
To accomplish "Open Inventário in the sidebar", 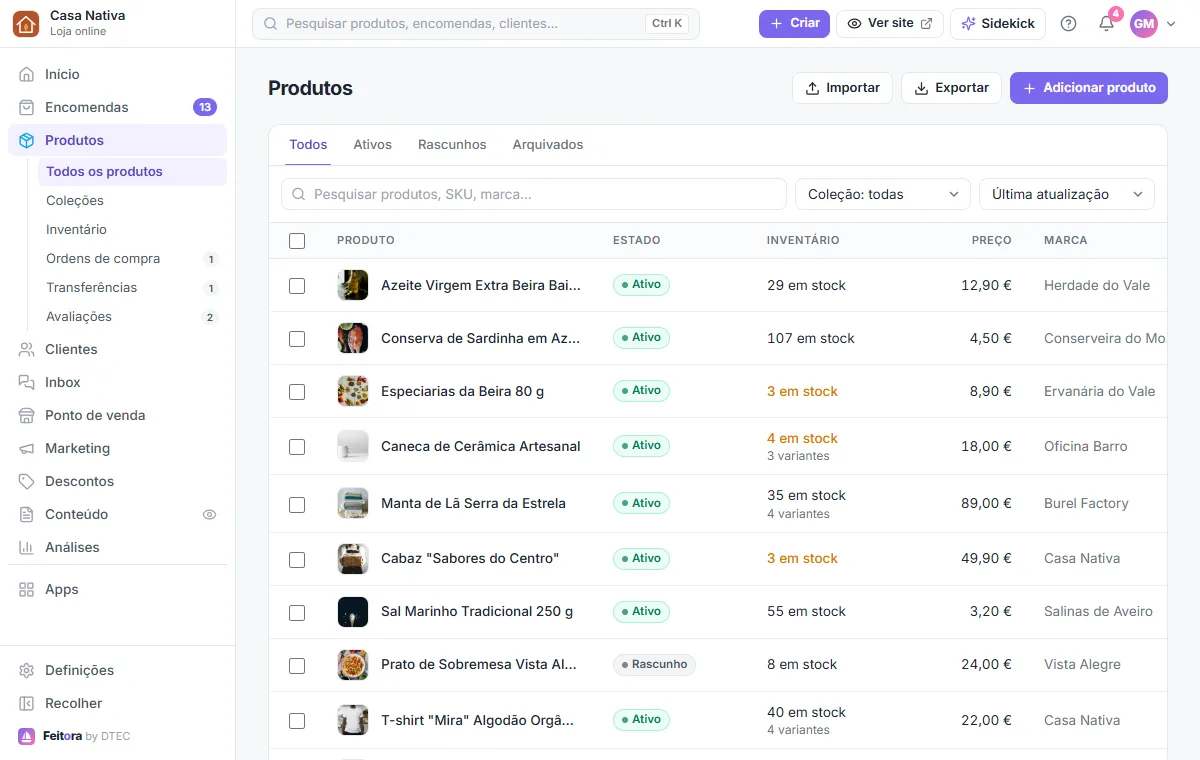I will [132, 229].
